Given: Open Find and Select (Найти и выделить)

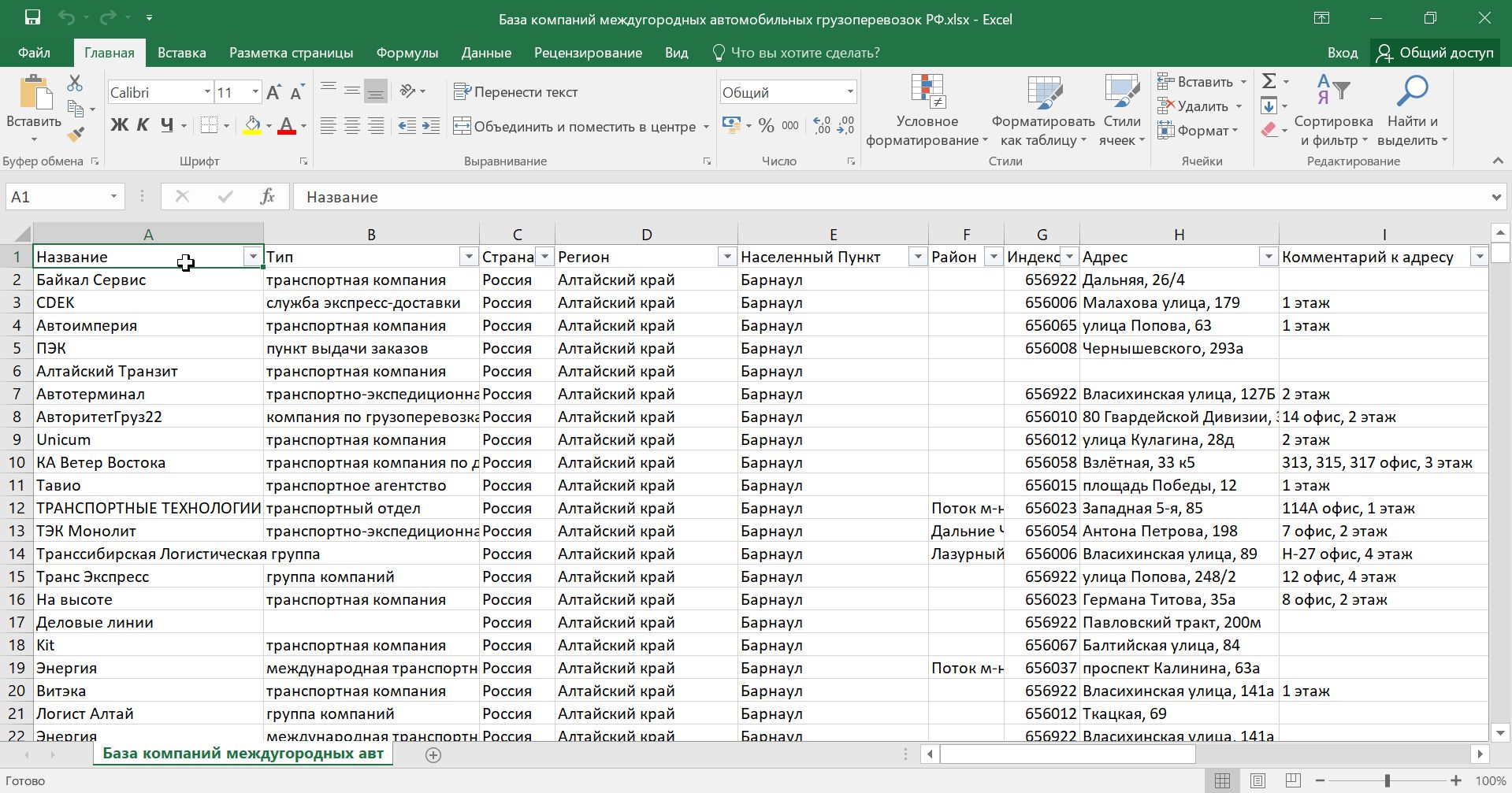Looking at the screenshot, I should [1412, 110].
